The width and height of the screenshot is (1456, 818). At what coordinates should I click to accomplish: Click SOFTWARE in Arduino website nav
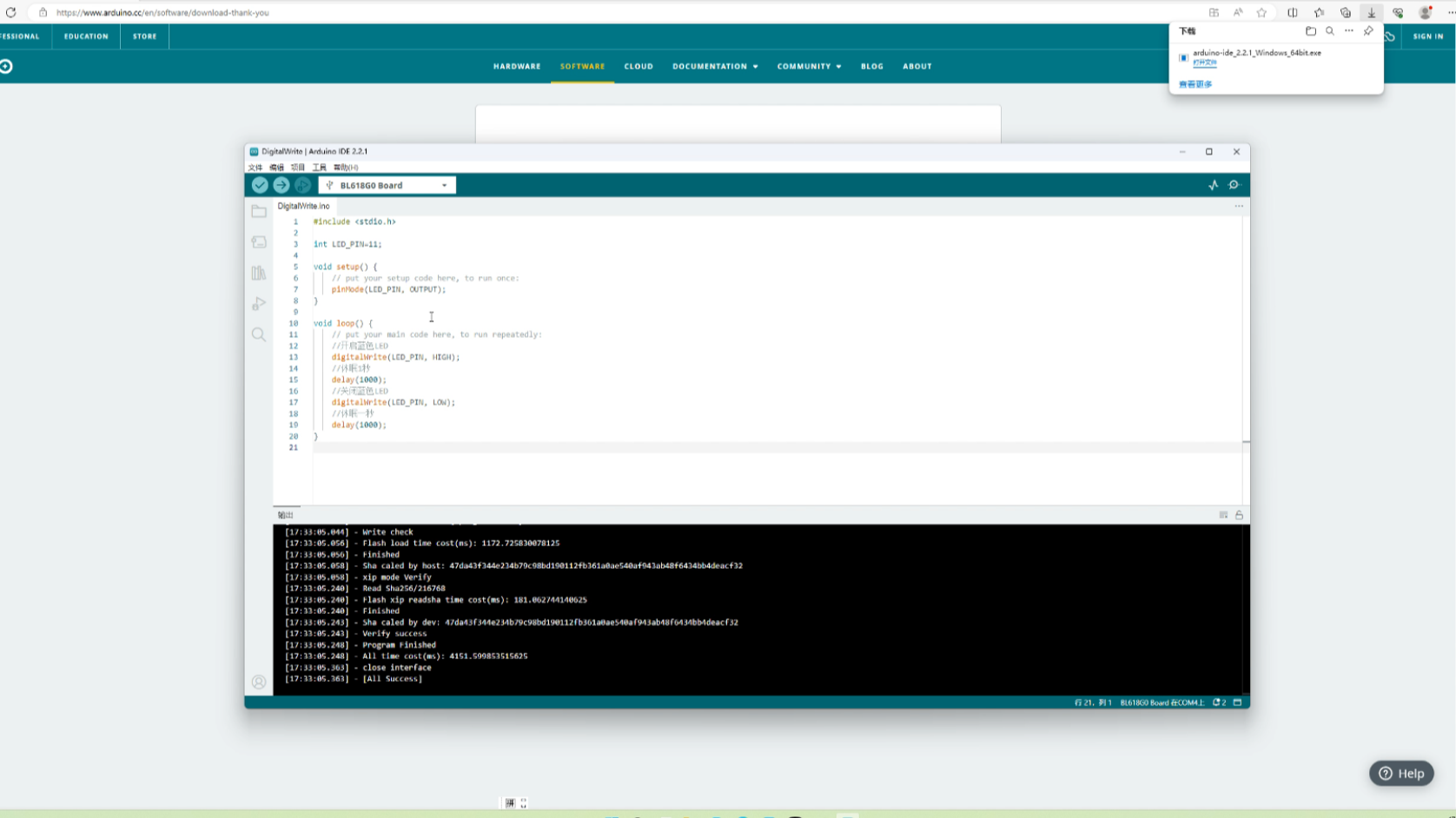pyautogui.click(x=582, y=66)
